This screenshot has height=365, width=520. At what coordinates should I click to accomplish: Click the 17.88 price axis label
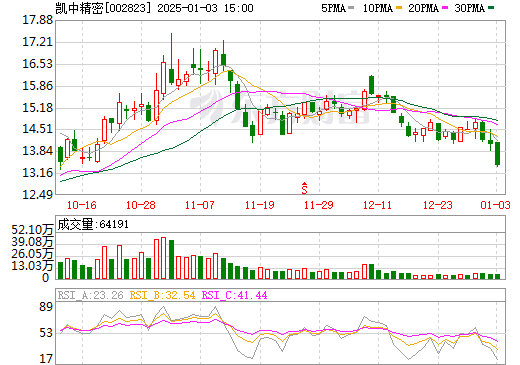pos(37,20)
